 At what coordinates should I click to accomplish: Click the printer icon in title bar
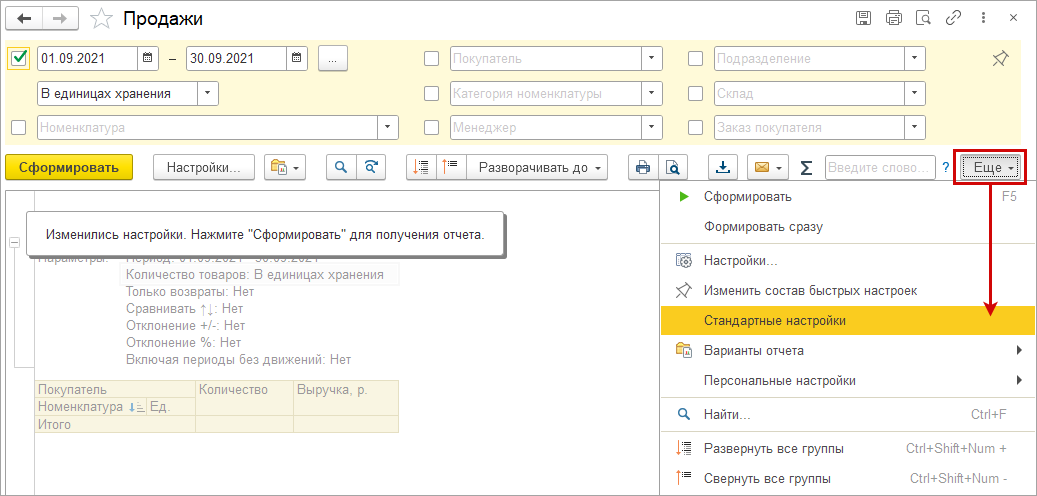[x=894, y=18]
